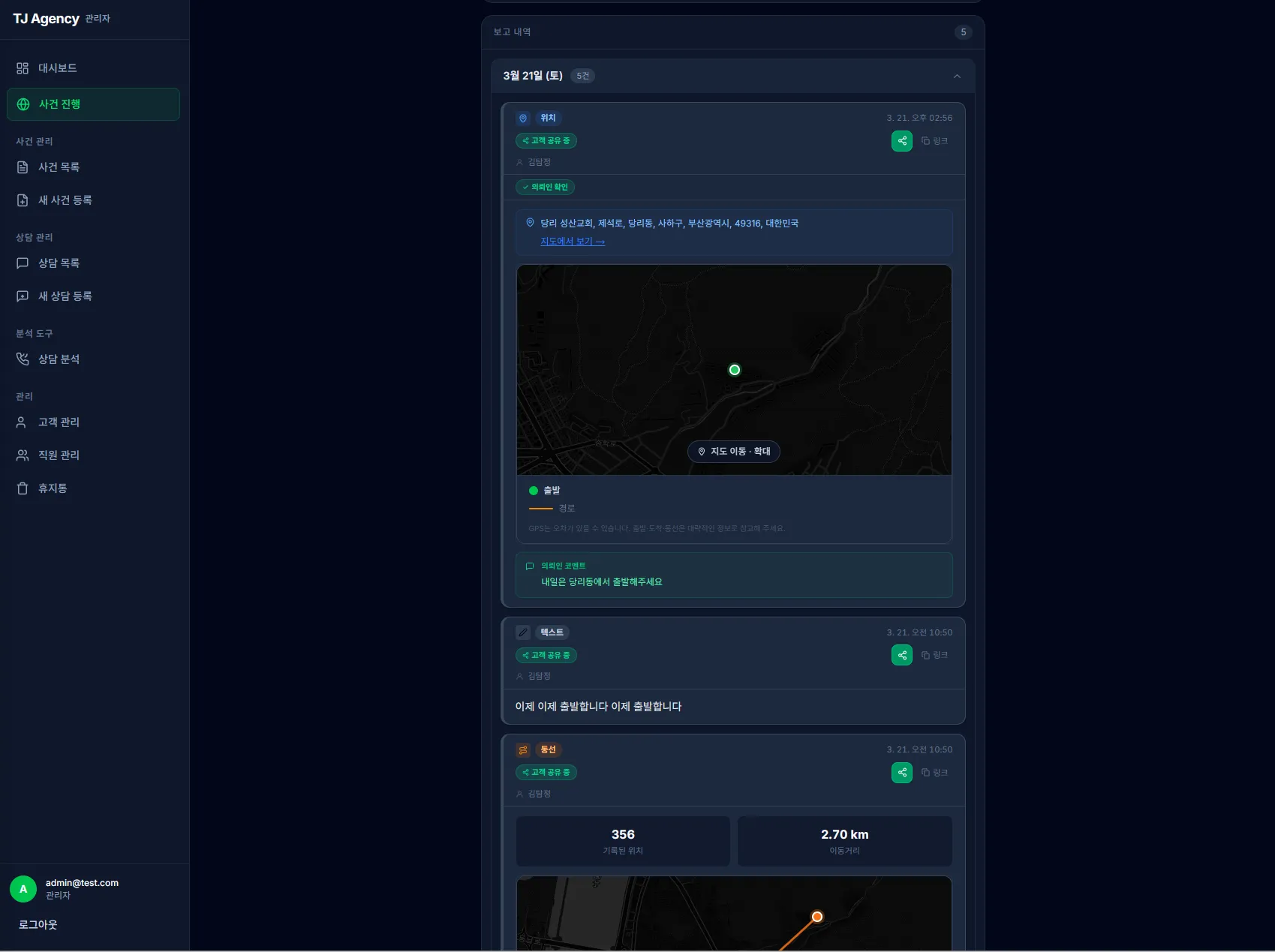1275x952 pixels.
Task: Click 고객 공유 중 badge on 위치 report
Action: (x=546, y=141)
